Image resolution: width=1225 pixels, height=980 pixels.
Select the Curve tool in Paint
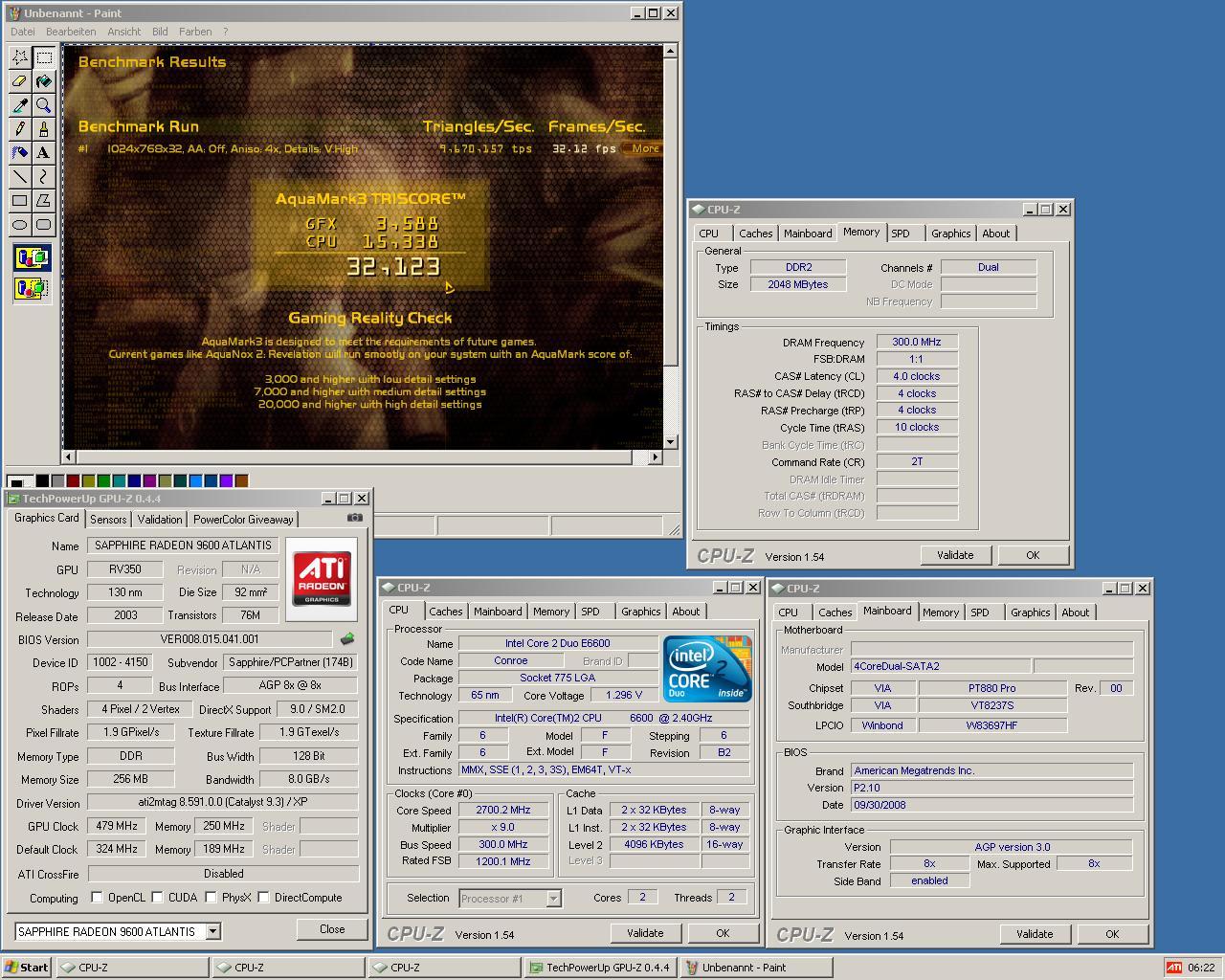point(44,177)
